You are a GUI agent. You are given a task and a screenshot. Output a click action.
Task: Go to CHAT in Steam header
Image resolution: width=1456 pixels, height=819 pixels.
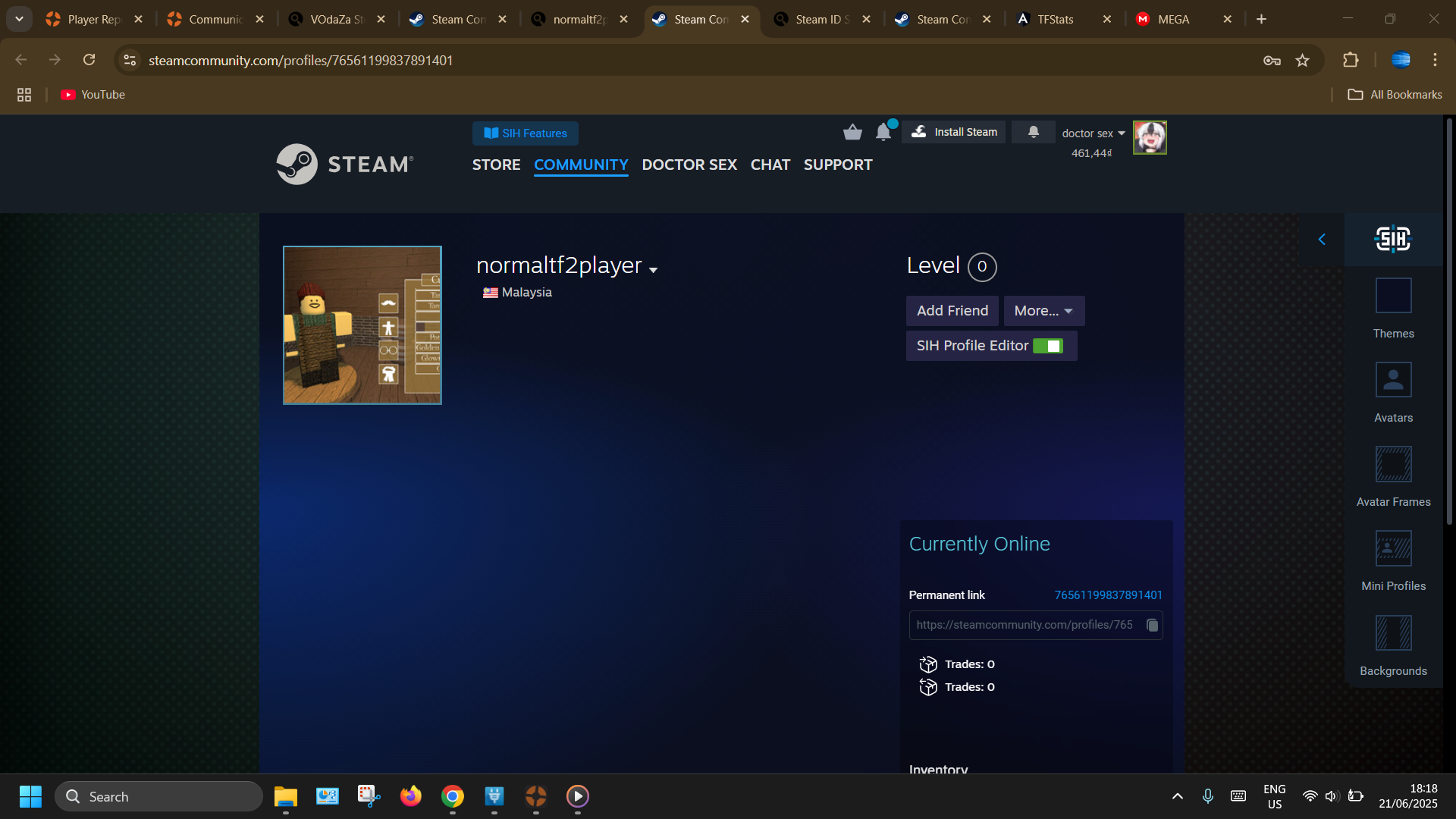coord(770,165)
